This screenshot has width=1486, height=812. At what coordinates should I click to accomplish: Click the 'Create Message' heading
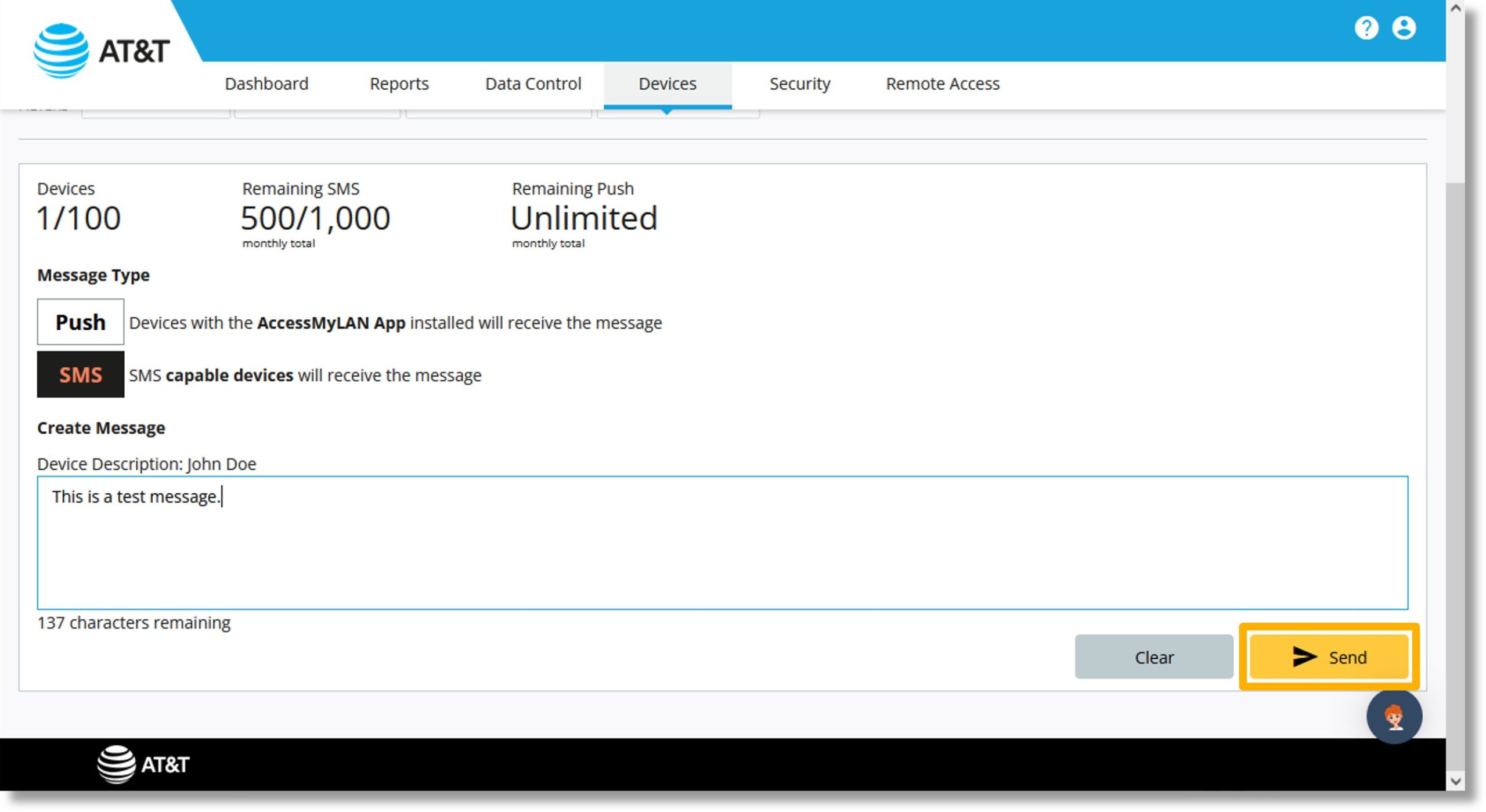tap(101, 428)
